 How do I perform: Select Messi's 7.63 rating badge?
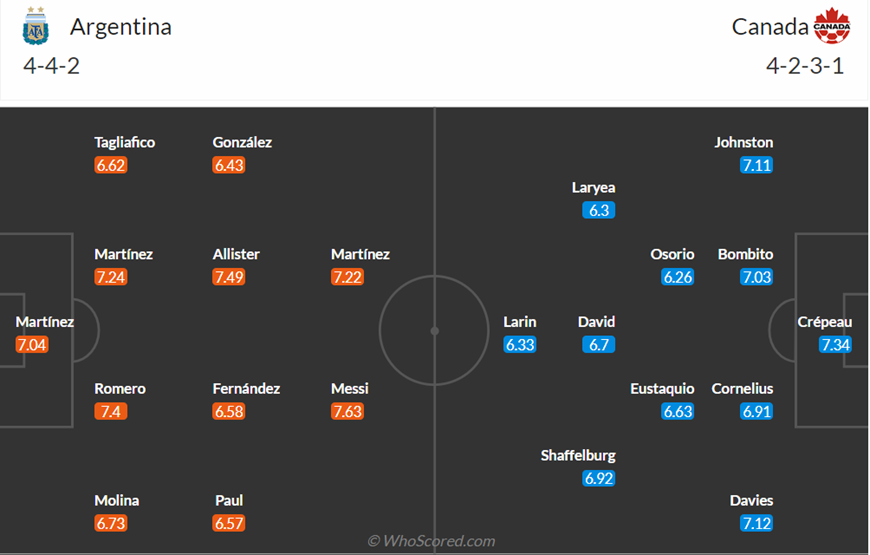(x=347, y=411)
